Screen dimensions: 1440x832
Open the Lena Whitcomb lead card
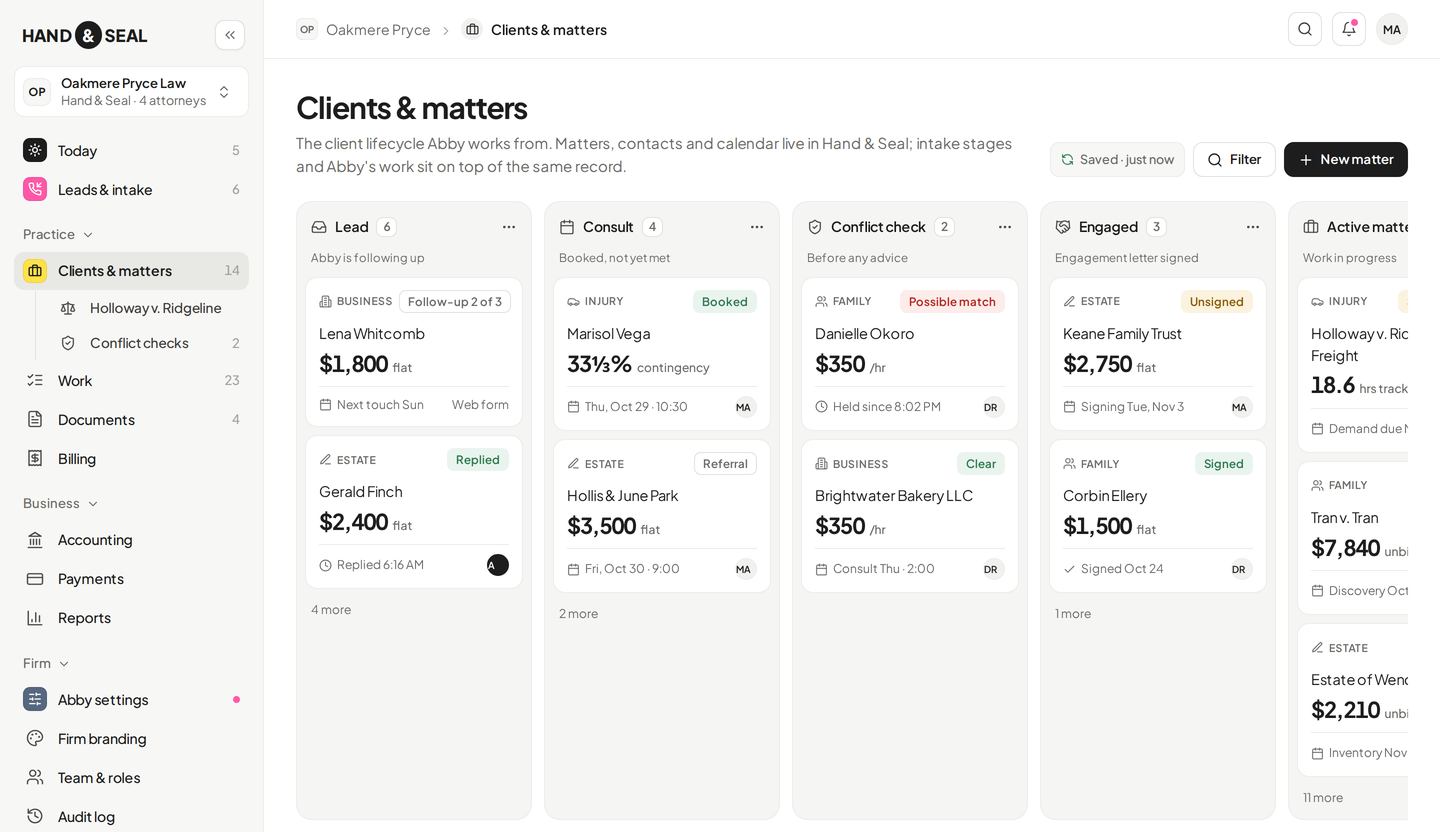[x=414, y=352]
